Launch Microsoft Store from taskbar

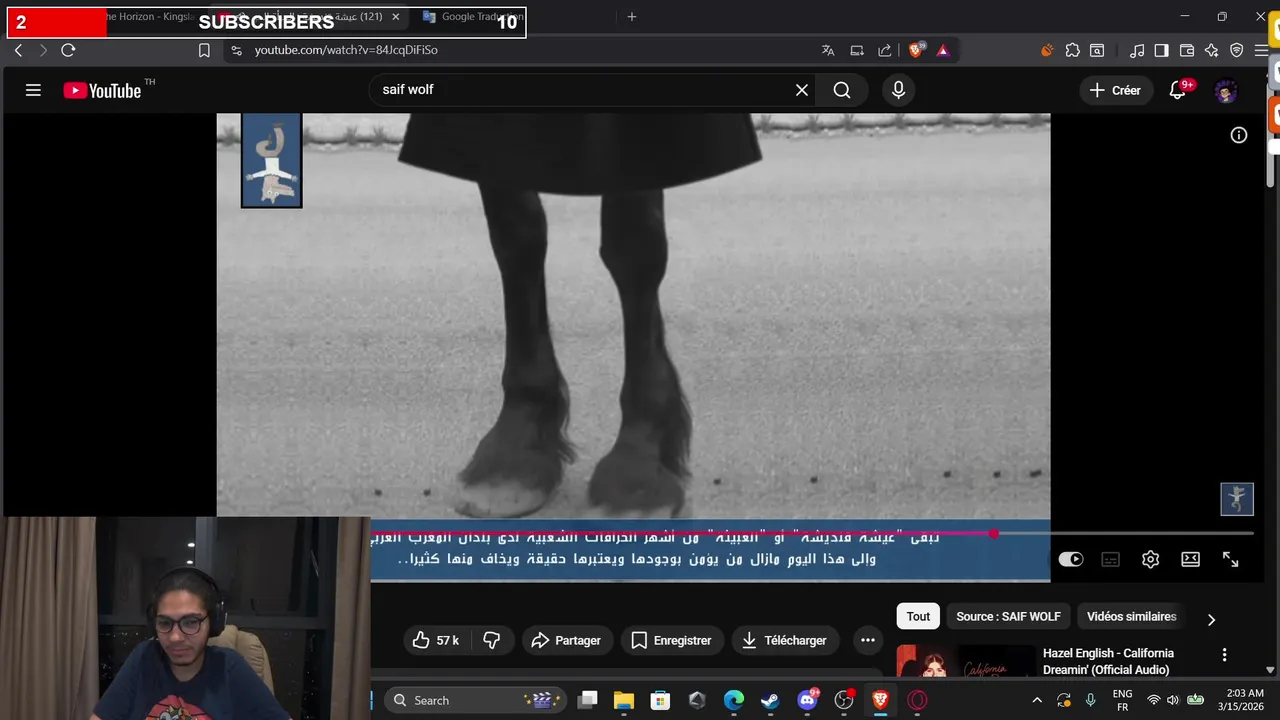coord(660,700)
